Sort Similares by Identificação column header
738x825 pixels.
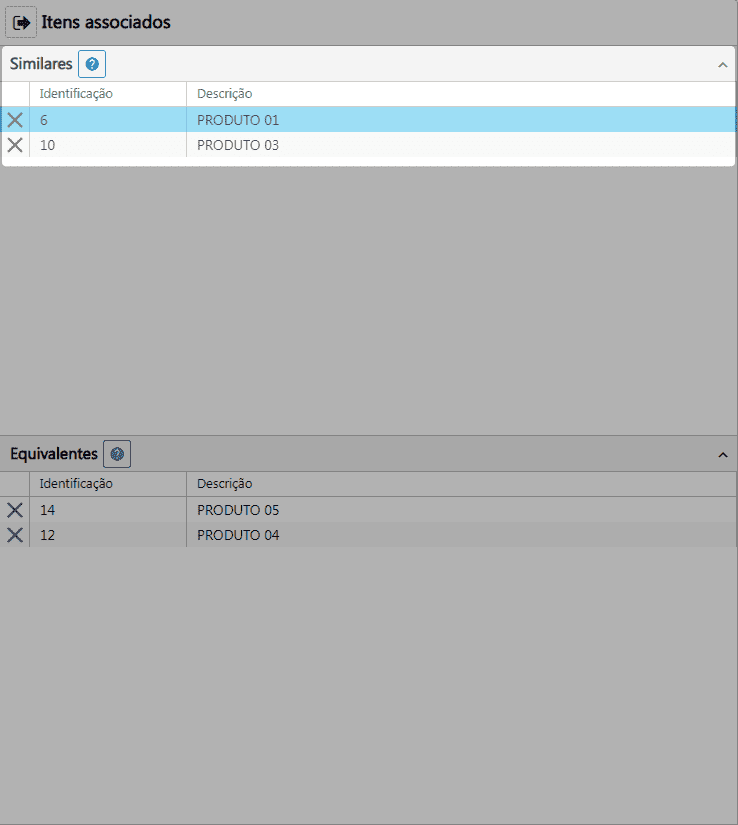[76, 94]
